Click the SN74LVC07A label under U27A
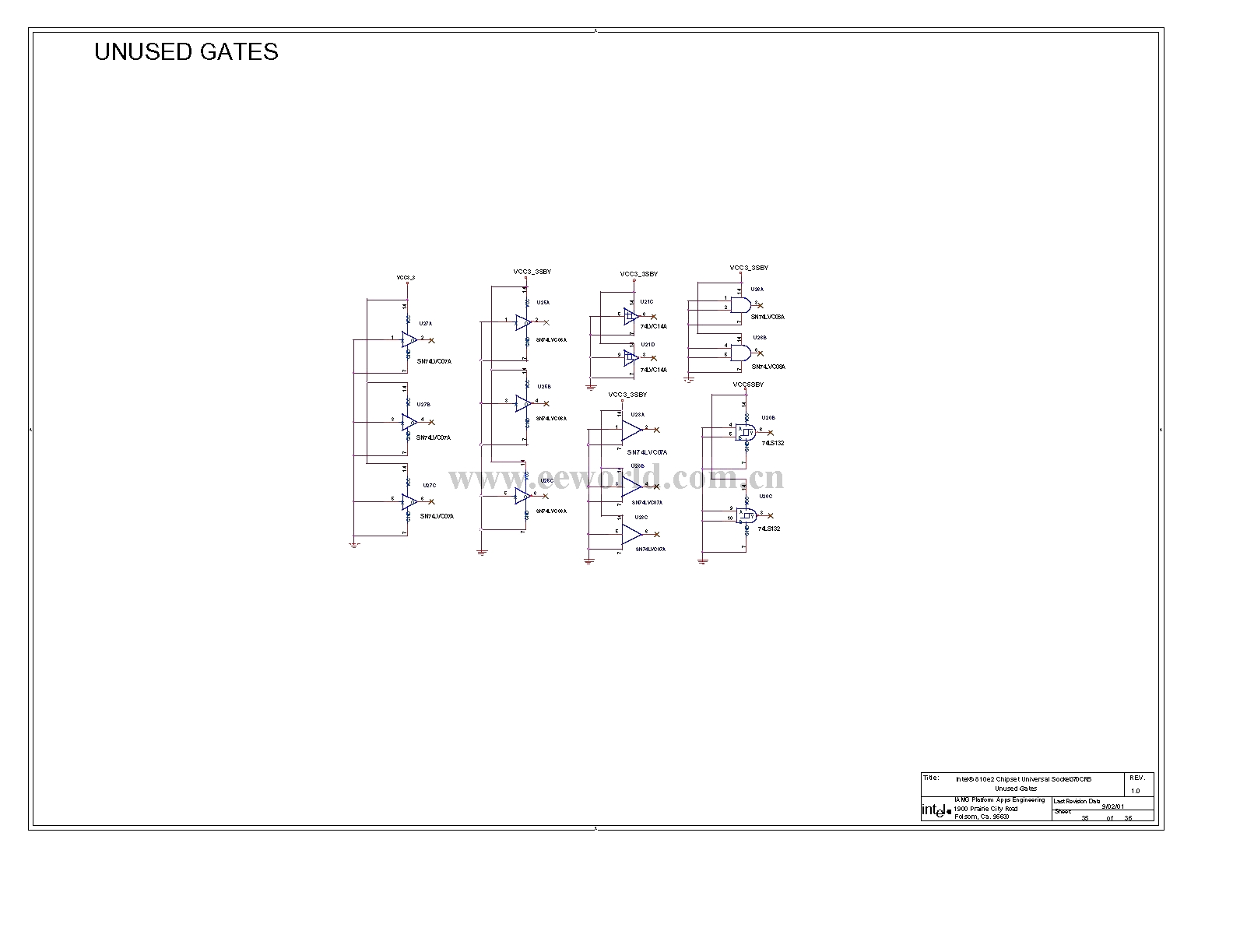Screen dimensions: 1233x952 point(434,361)
